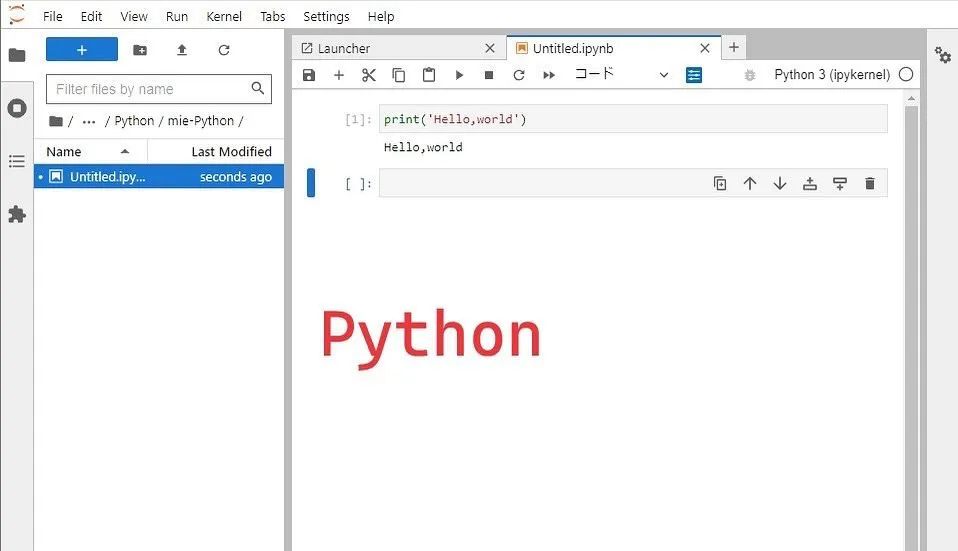Collapse the active cell via blue bar

311,183
